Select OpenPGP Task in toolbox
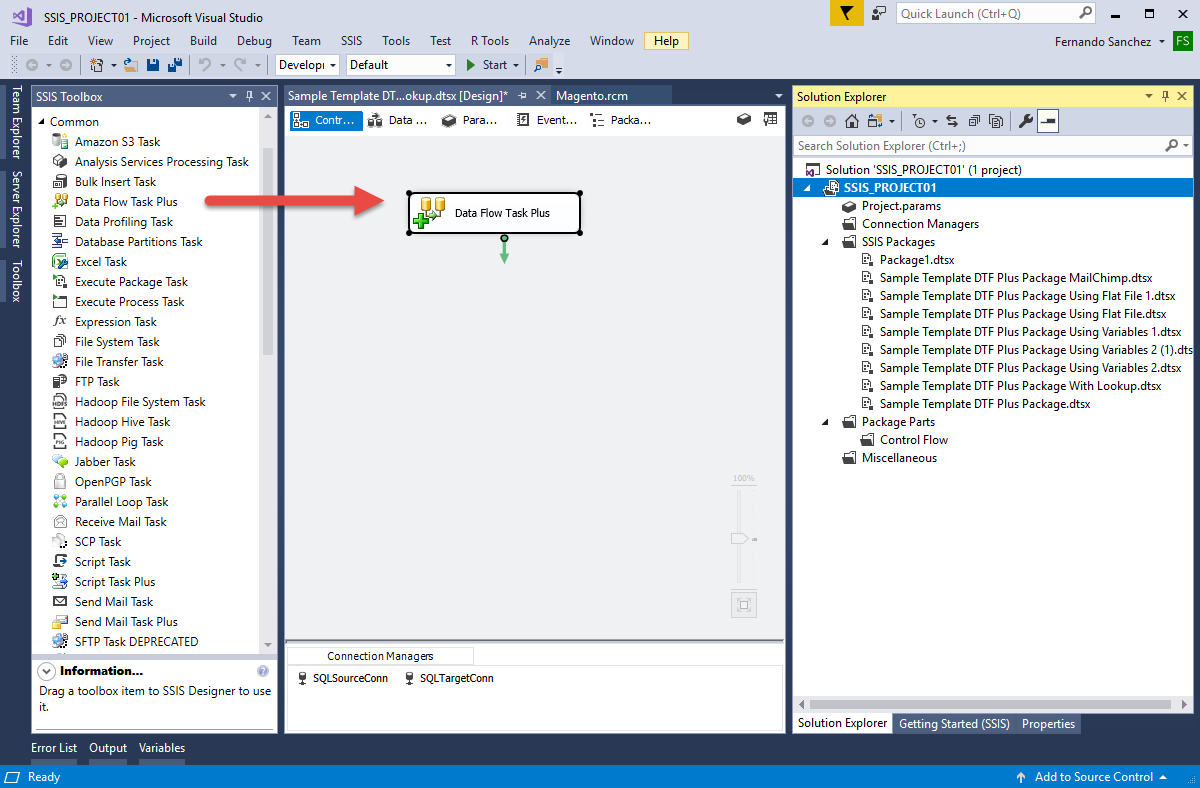 point(113,482)
